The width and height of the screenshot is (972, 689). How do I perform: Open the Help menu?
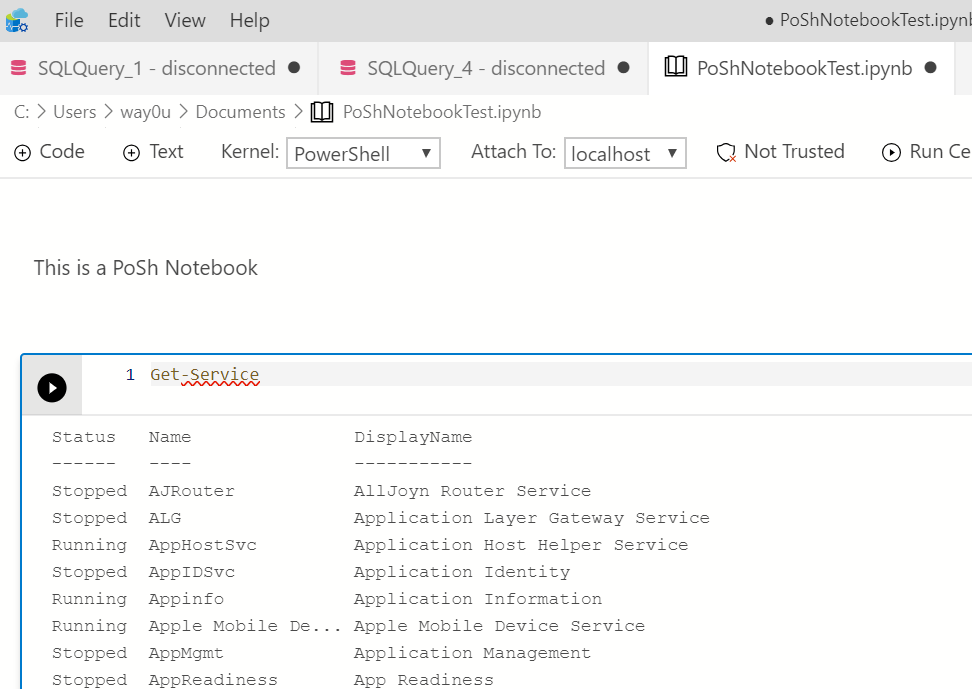point(249,20)
